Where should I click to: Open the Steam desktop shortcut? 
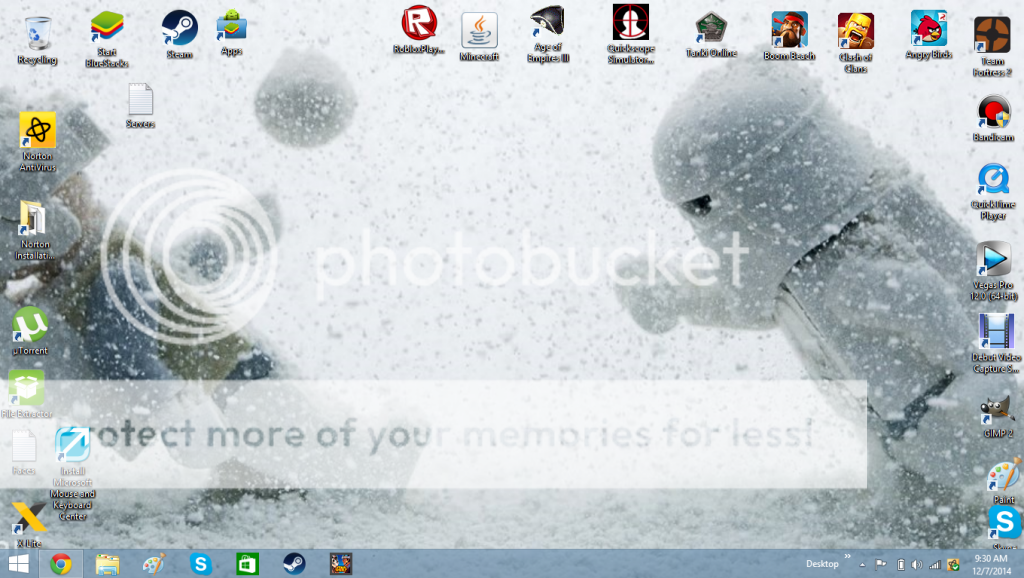click(x=180, y=29)
